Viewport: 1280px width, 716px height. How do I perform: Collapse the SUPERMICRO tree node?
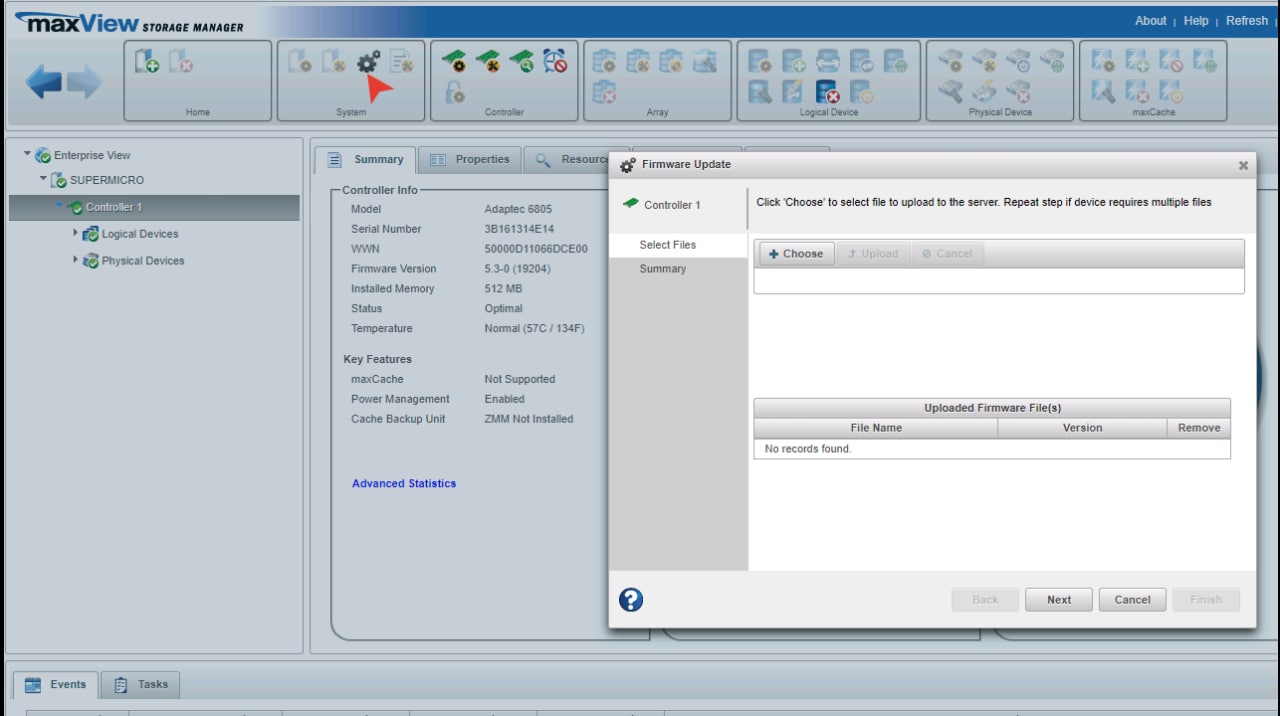[x=43, y=180]
